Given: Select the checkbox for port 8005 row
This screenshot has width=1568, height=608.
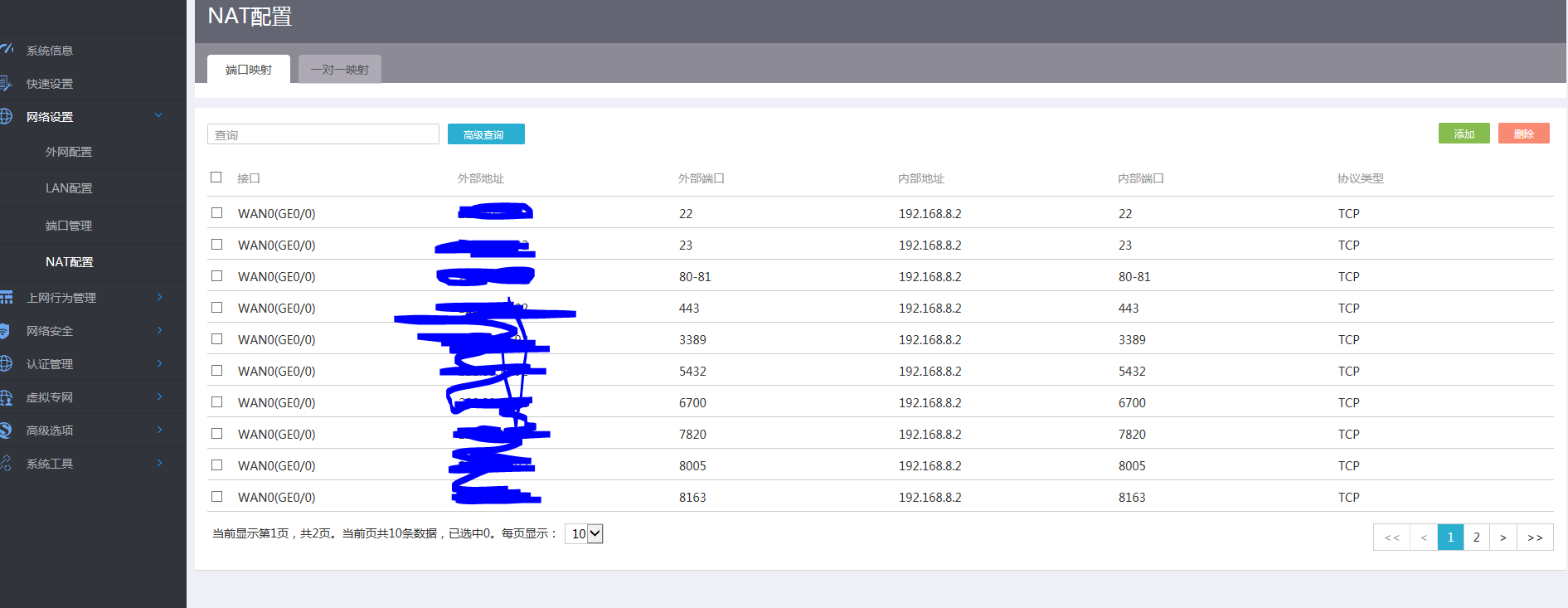Looking at the screenshot, I should click(217, 465).
